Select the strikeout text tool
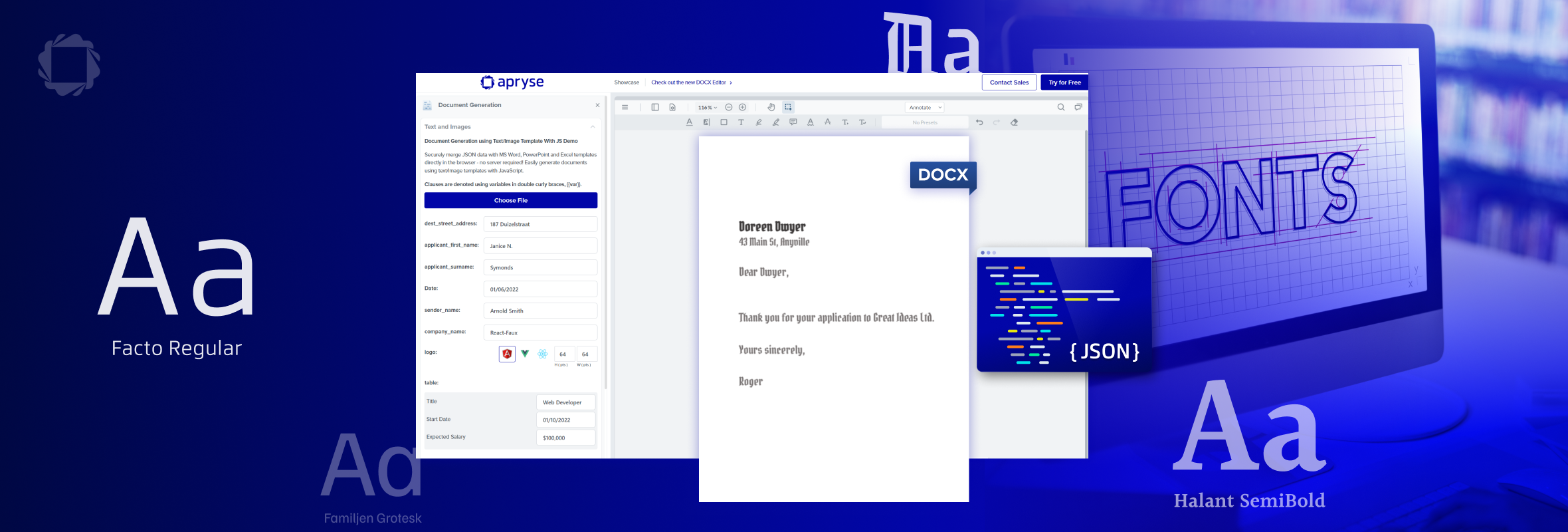Image resolution: width=1568 pixels, height=532 pixels. pyautogui.click(x=828, y=122)
